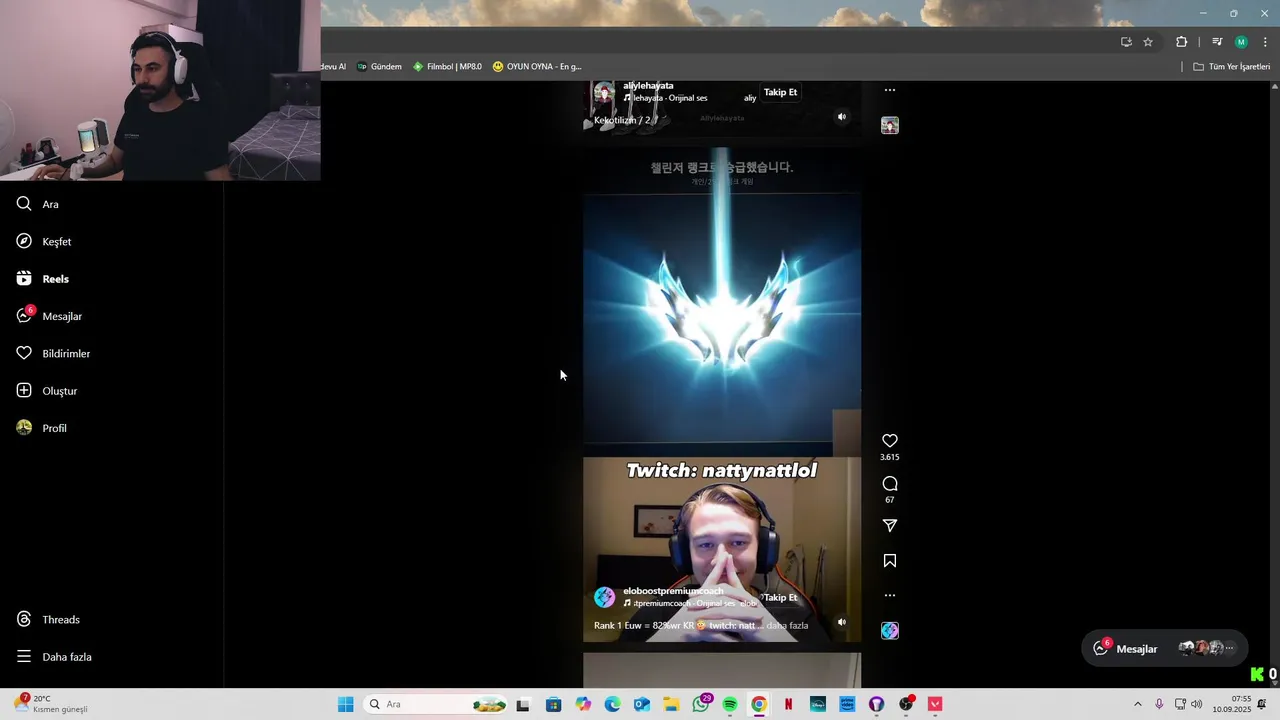The height and width of the screenshot is (720, 1280).
Task: Open Windows Start menu
Action: click(x=345, y=704)
